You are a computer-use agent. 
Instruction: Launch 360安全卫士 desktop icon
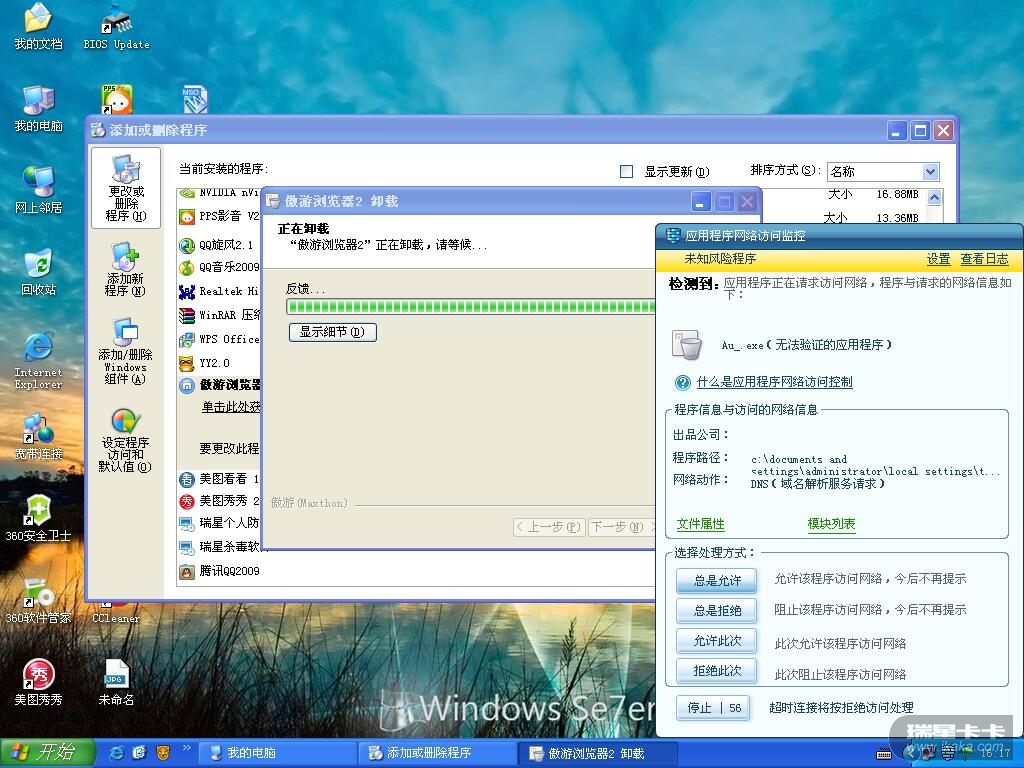click(x=39, y=519)
